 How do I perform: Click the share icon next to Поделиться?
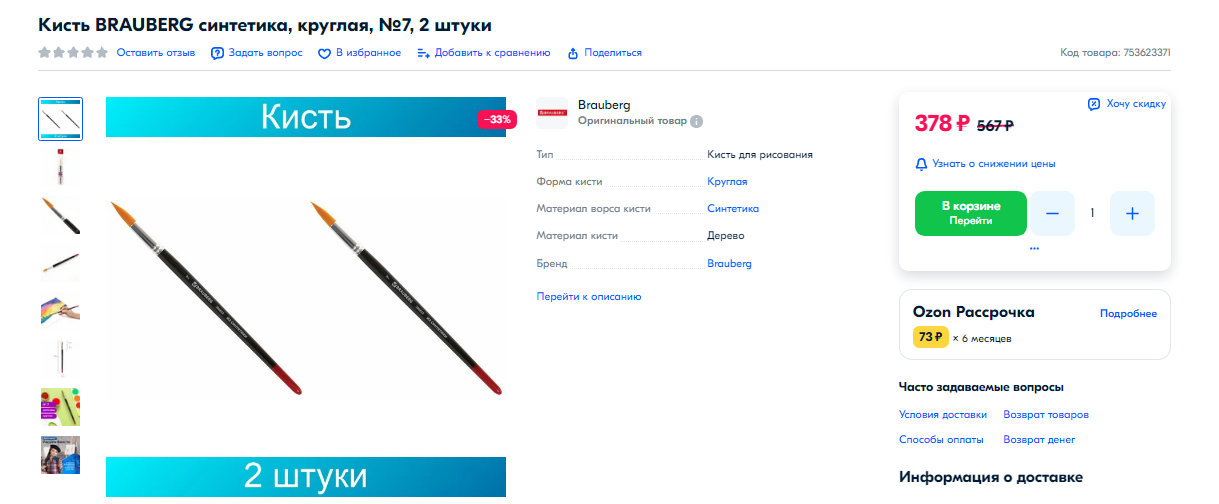point(573,53)
